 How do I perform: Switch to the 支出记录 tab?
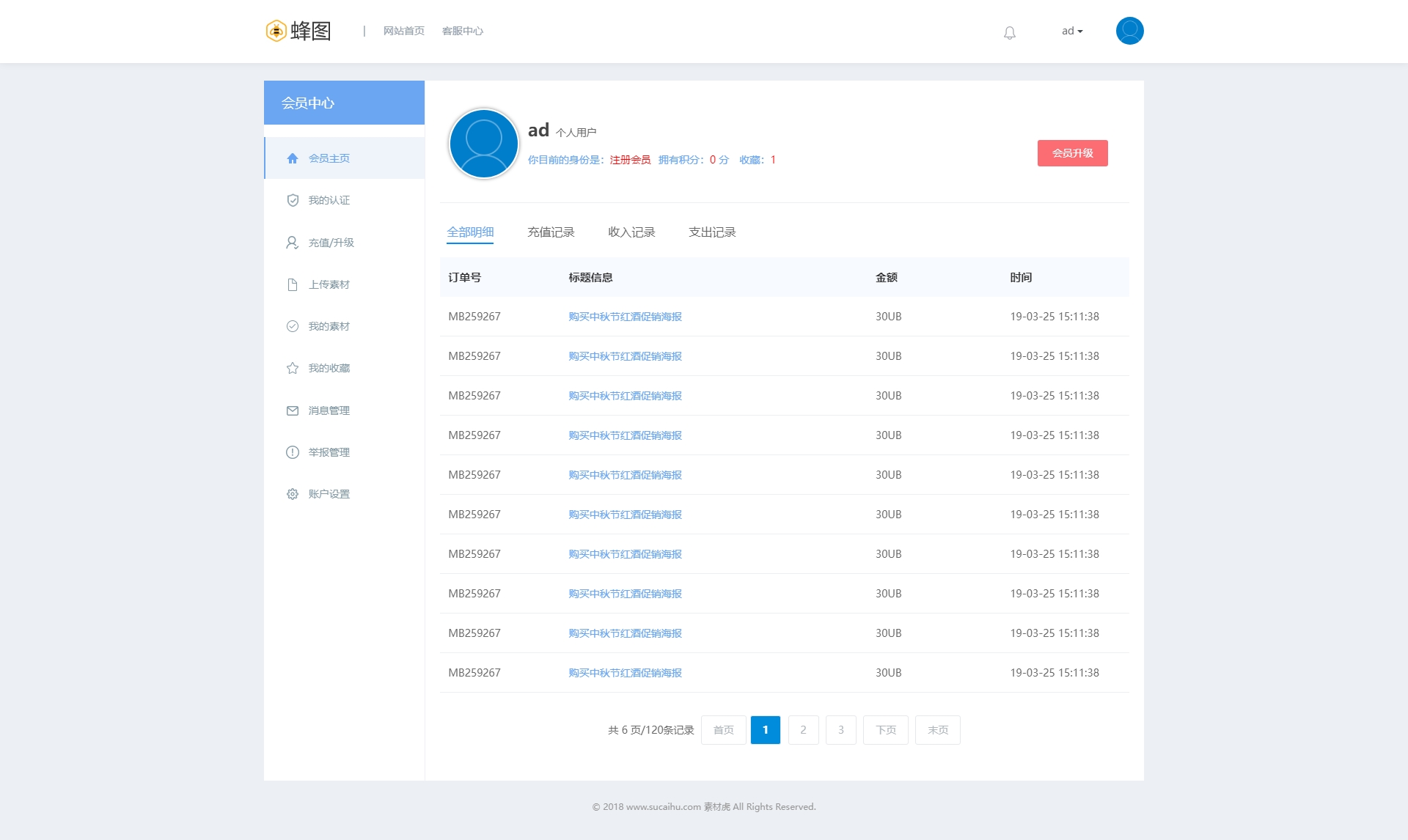coord(712,232)
